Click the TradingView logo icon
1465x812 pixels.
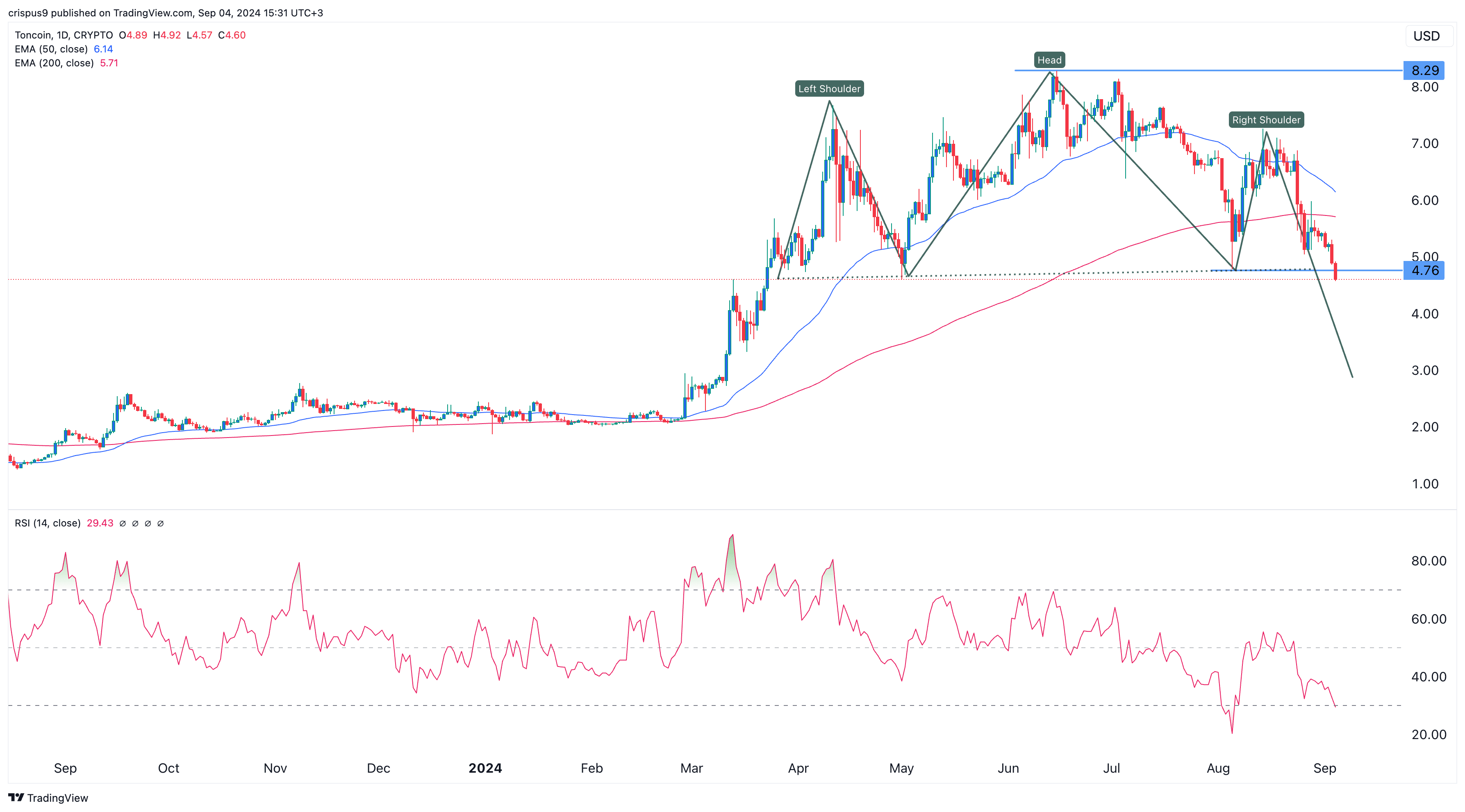[x=16, y=797]
